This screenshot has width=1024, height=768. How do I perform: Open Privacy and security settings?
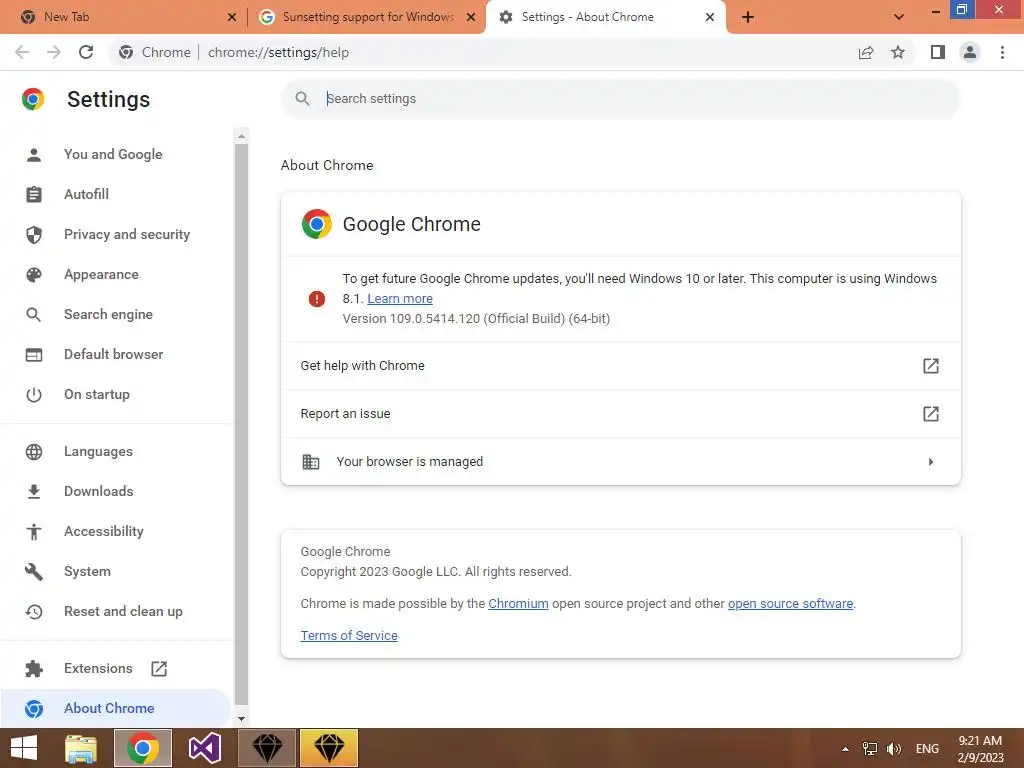[127, 234]
